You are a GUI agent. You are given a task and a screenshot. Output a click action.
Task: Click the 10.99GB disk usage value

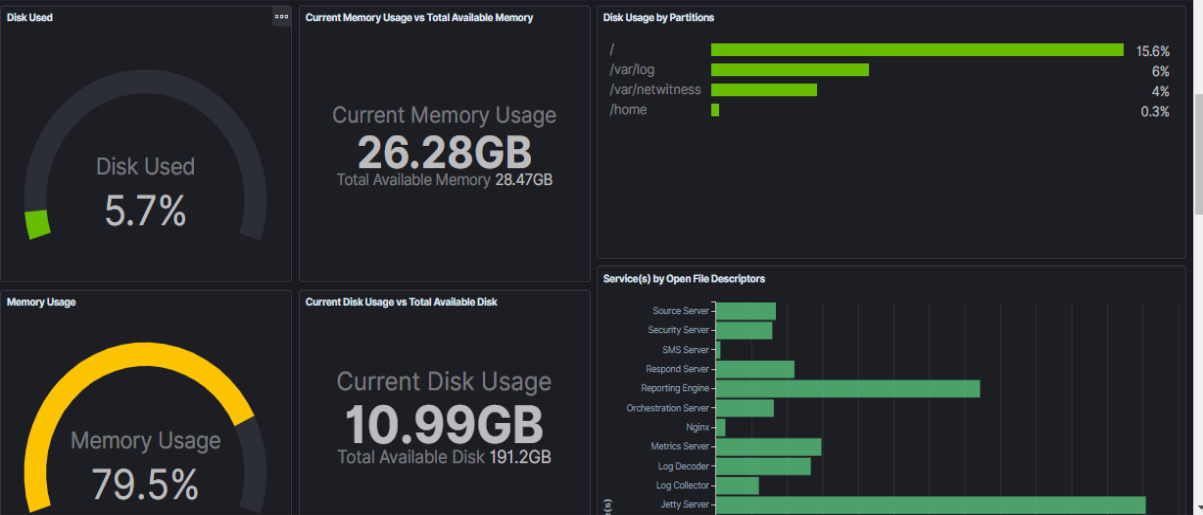[444, 424]
